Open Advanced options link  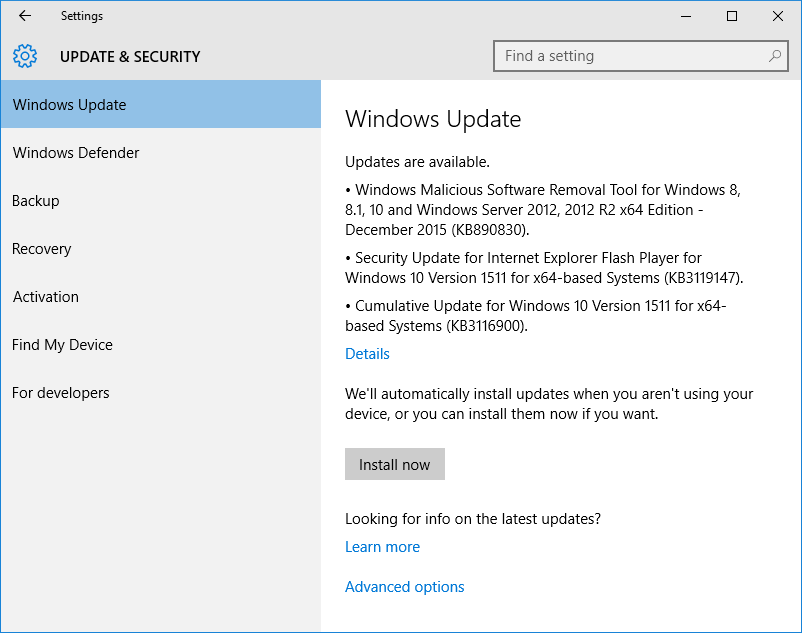click(405, 586)
